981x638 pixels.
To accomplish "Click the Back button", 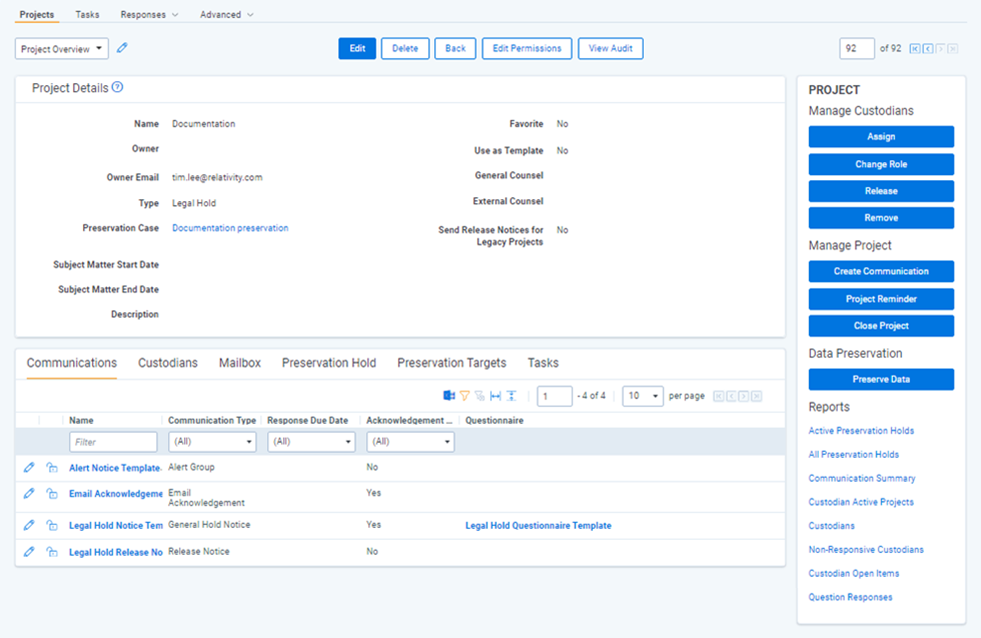I will click(x=455, y=48).
